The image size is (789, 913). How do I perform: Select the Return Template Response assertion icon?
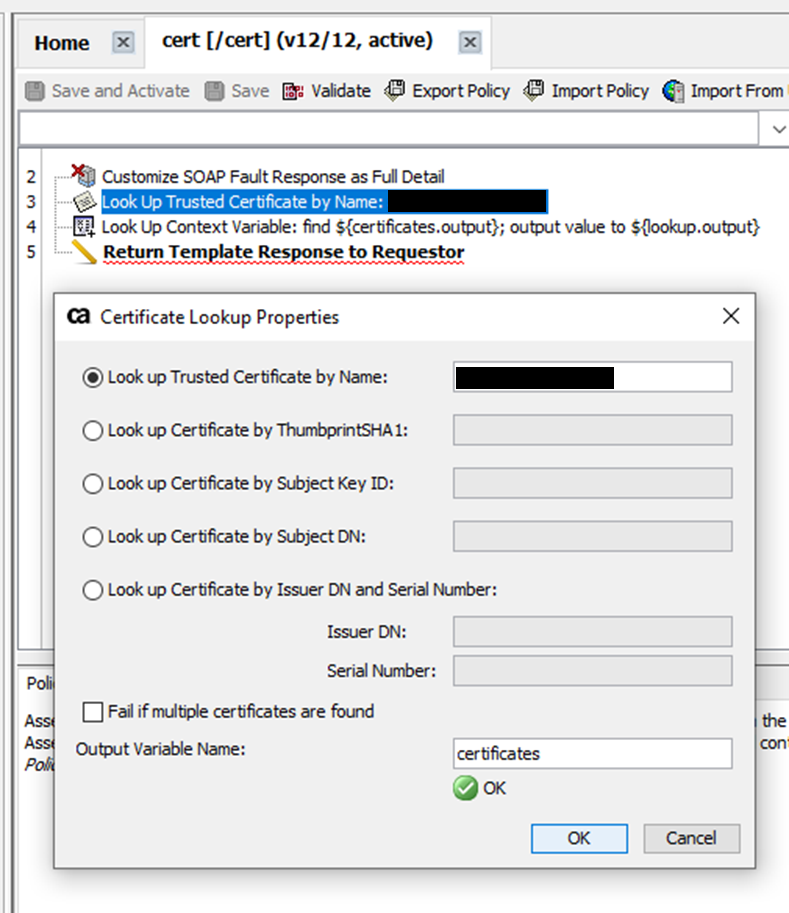coord(84,252)
